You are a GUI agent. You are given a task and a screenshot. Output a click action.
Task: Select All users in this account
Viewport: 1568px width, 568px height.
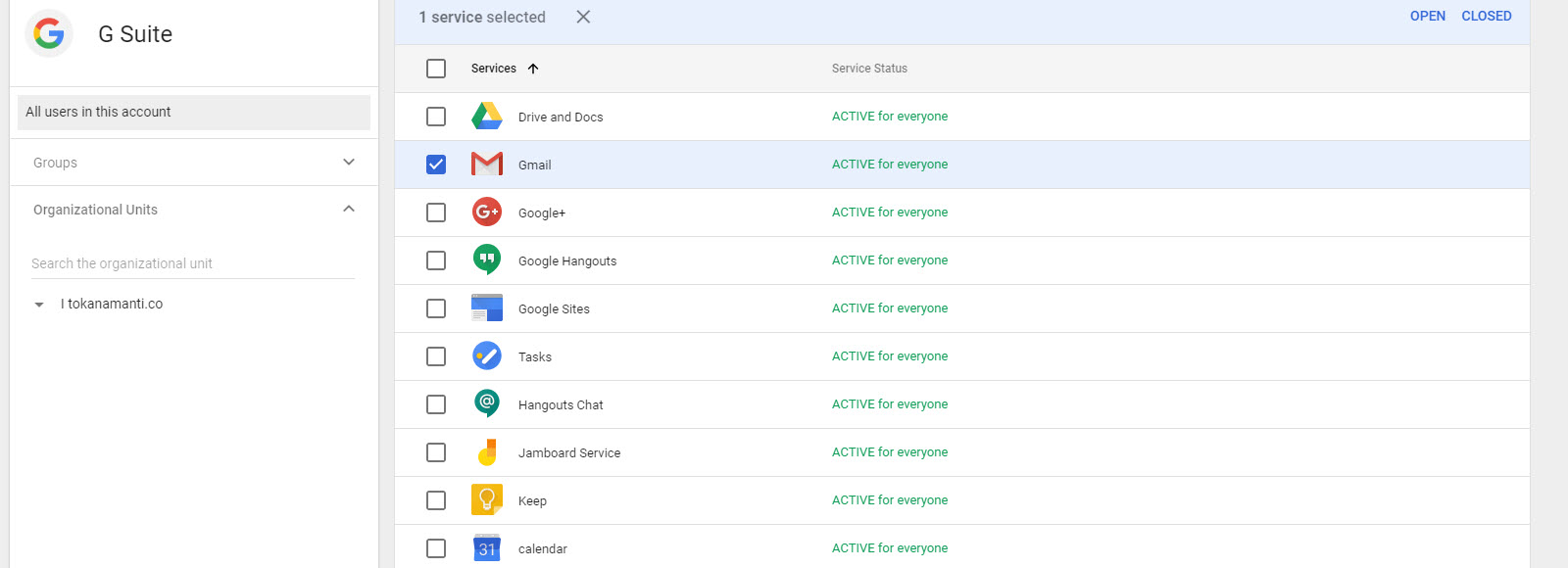click(194, 112)
